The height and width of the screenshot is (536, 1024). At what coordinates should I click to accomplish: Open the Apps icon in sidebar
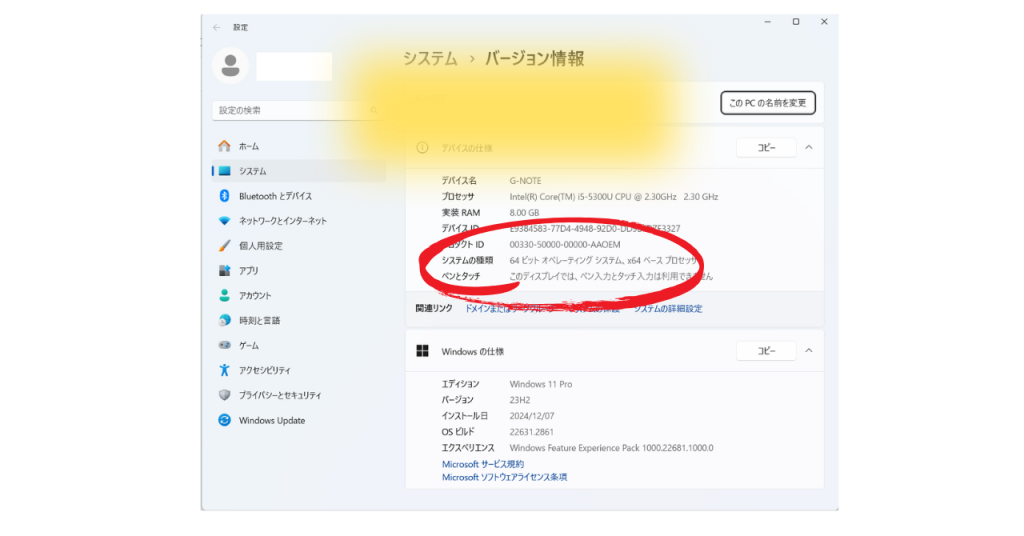point(225,271)
